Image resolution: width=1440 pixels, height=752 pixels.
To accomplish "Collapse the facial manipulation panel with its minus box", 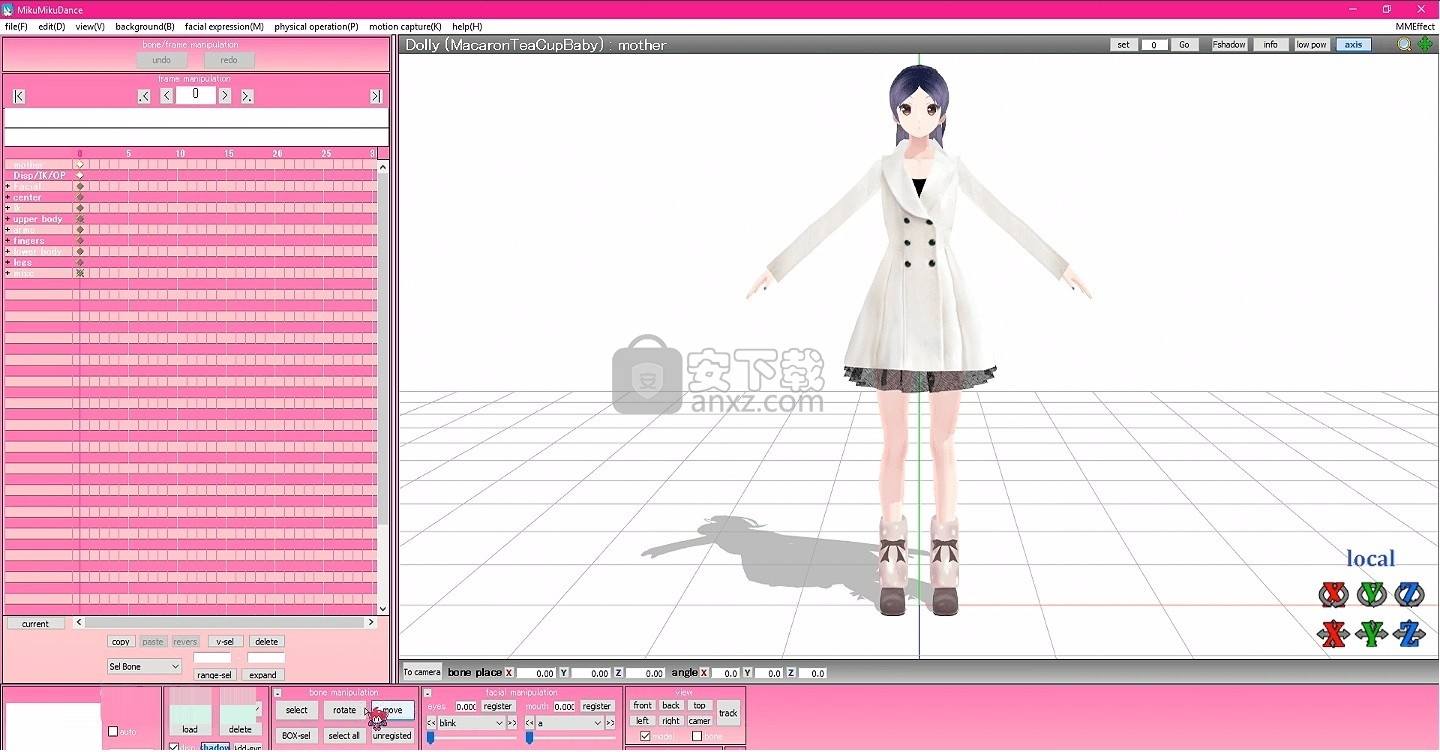I will pyautogui.click(x=428, y=693).
